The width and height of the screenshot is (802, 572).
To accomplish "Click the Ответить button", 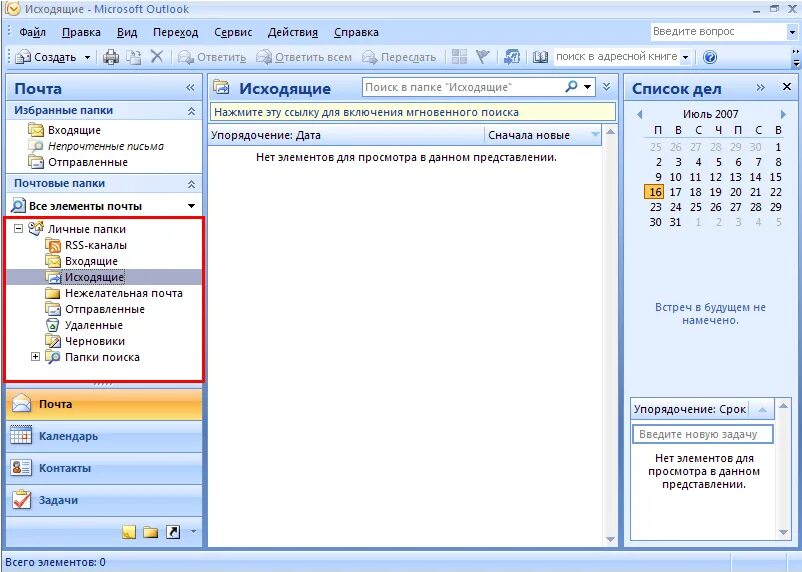I will point(212,57).
